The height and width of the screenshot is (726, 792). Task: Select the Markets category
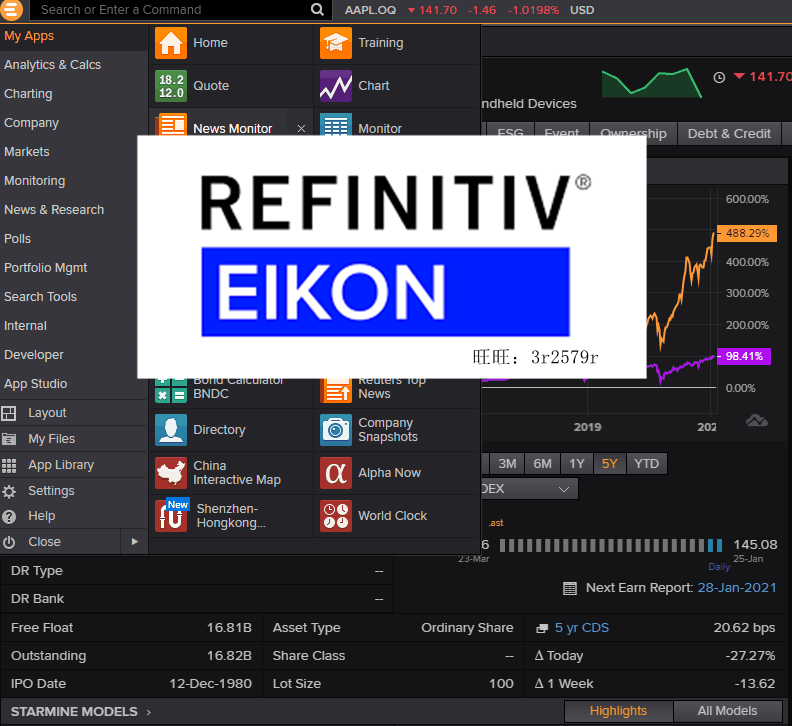[27, 152]
